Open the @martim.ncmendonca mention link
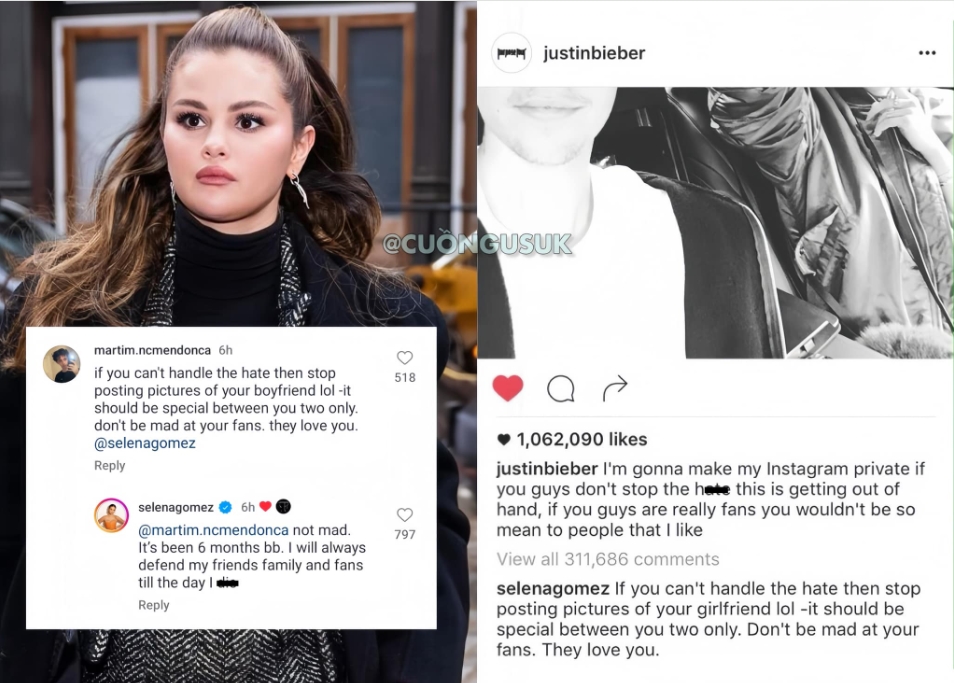Image resolution: width=954 pixels, height=683 pixels. tap(213, 530)
